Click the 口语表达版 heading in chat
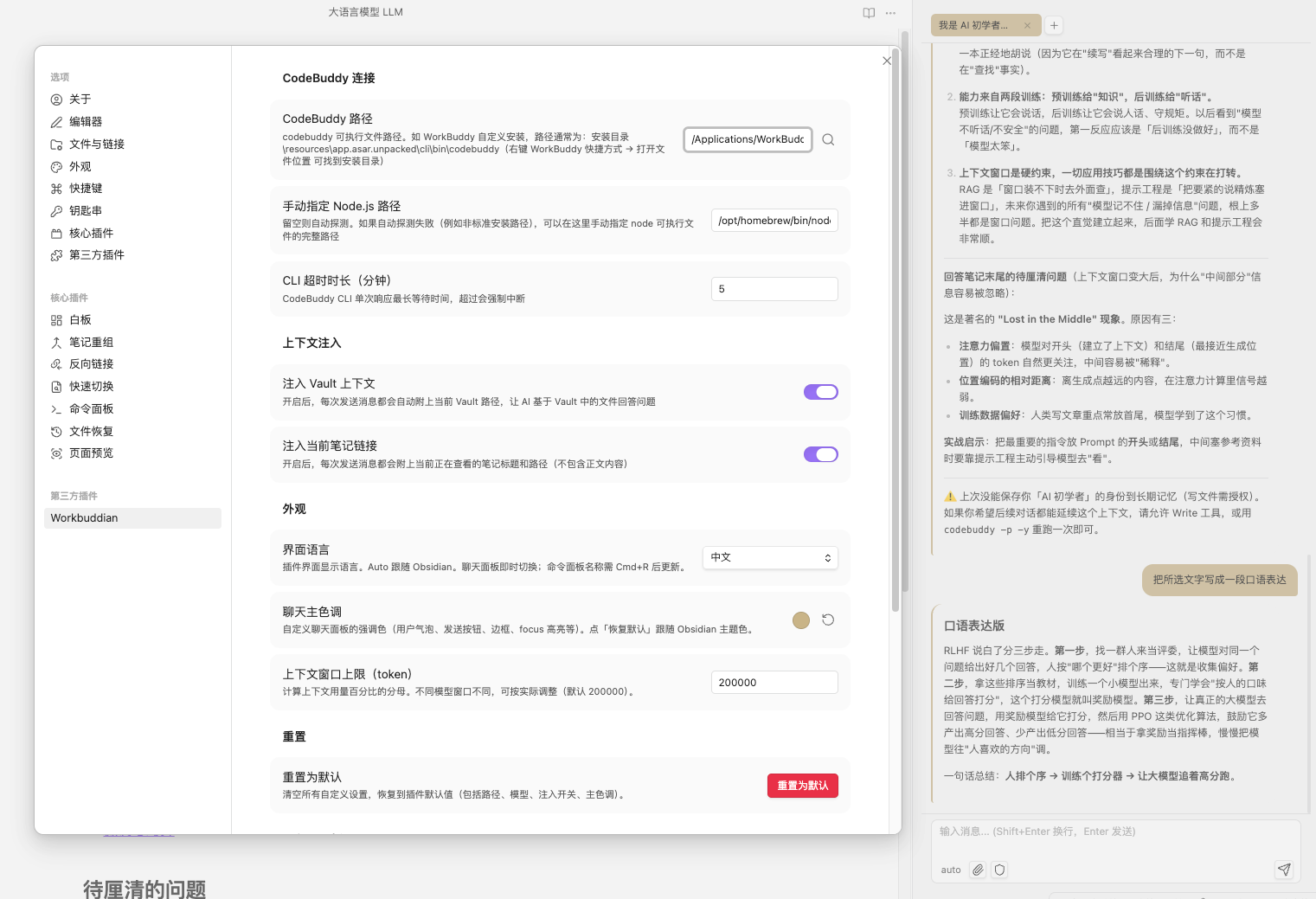 point(974,626)
